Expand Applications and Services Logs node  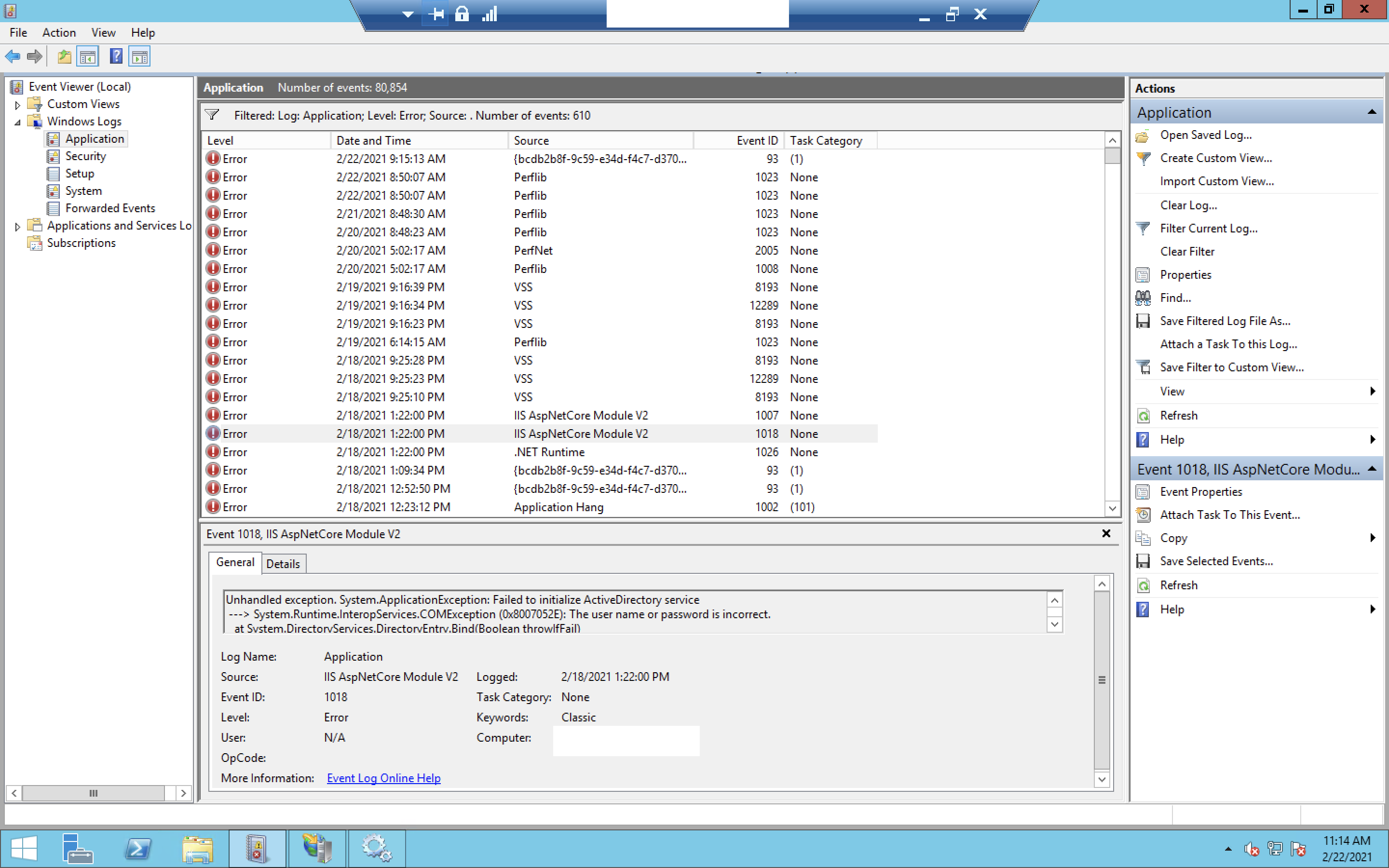[x=17, y=227]
